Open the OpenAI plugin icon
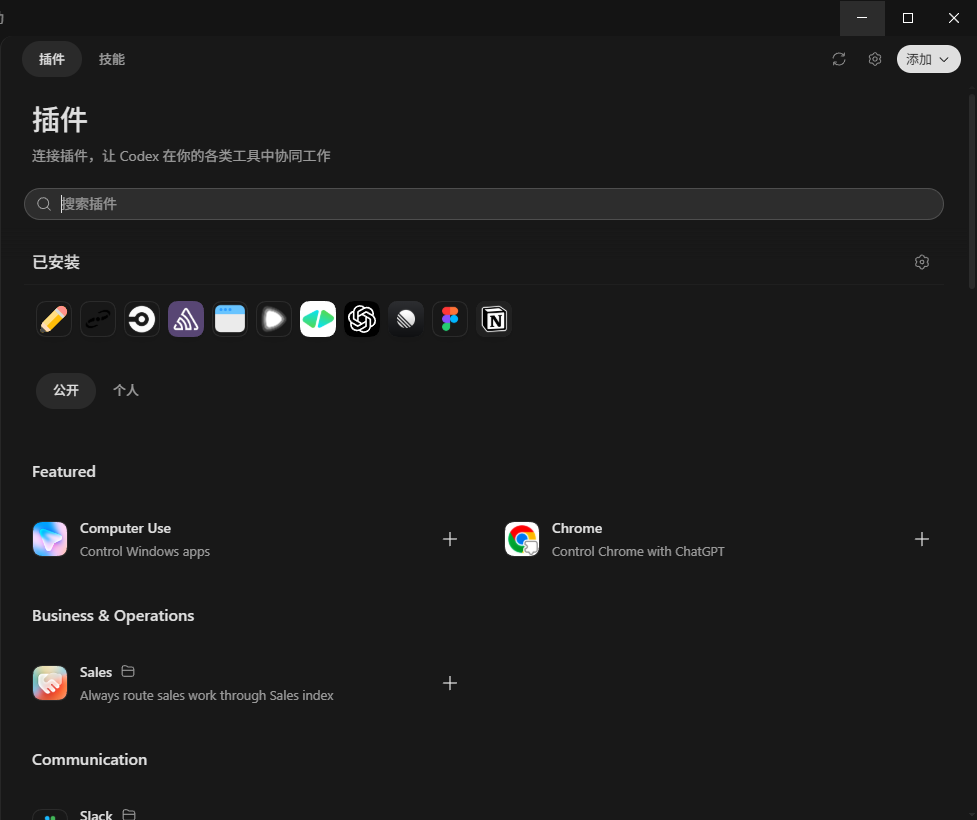977x820 pixels. pyautogui.click(x=362, y=319)
